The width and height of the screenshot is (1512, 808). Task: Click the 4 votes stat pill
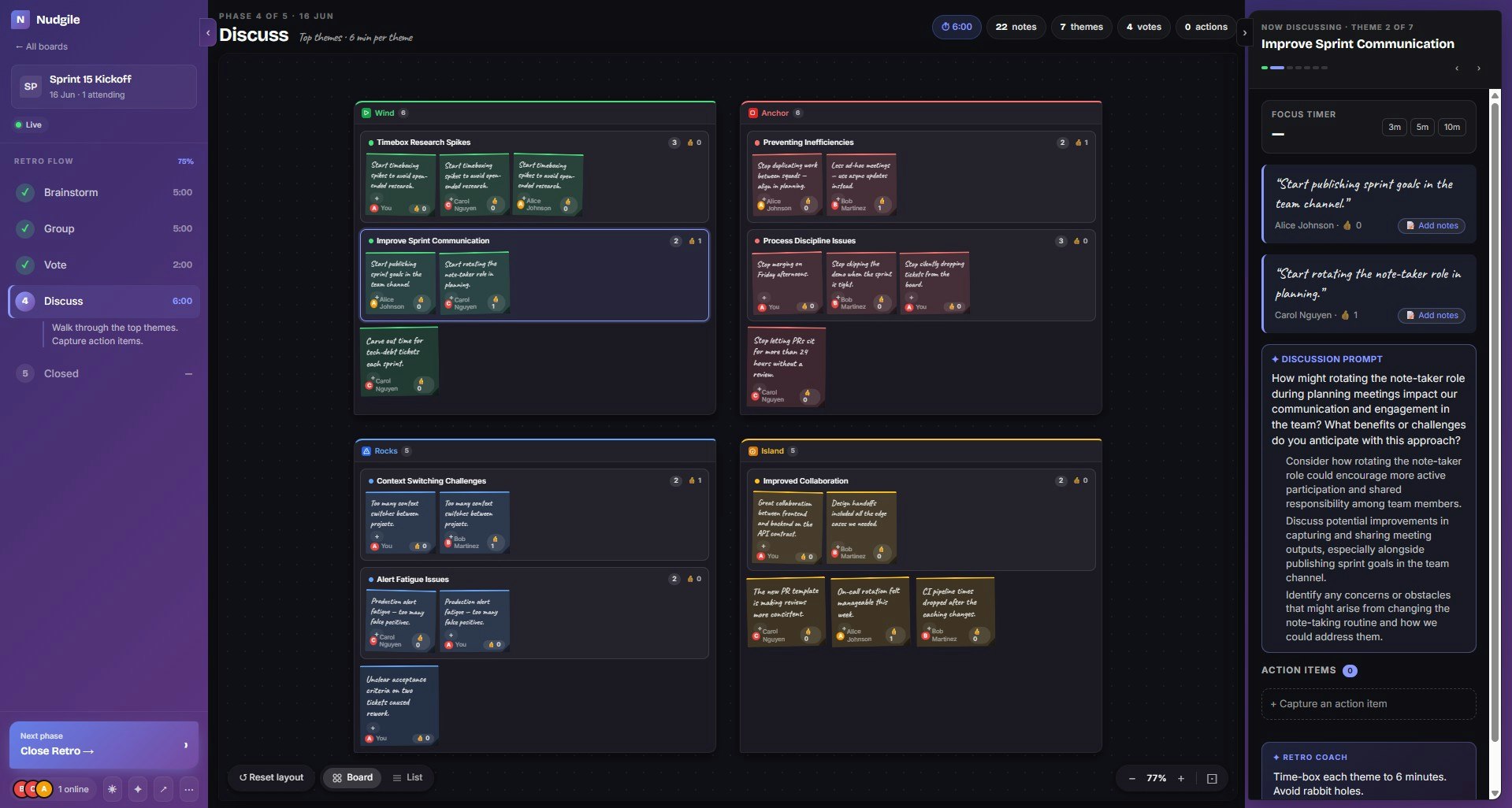(x=1143, y=27)
